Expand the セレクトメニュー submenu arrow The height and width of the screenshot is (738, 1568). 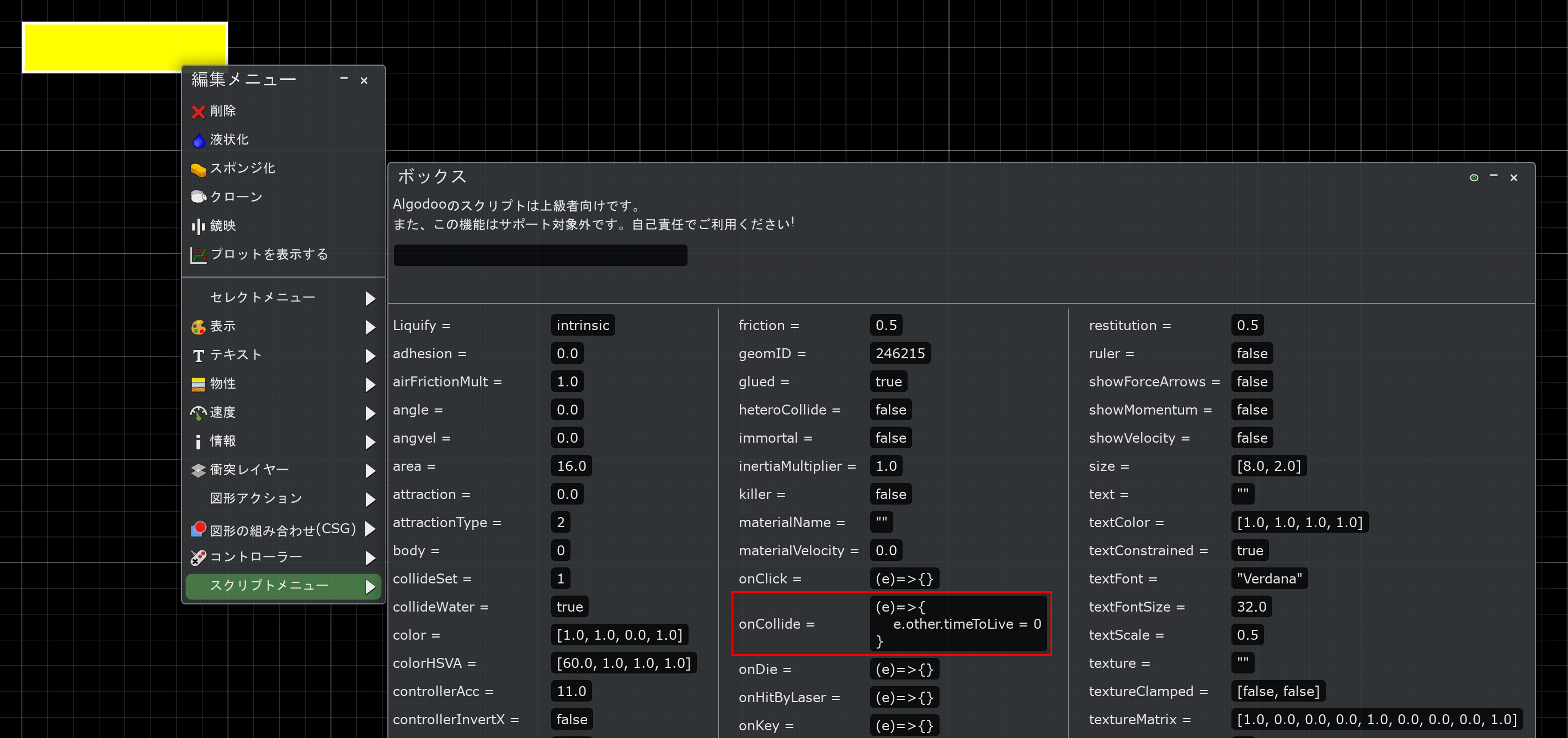click(370, 299)
